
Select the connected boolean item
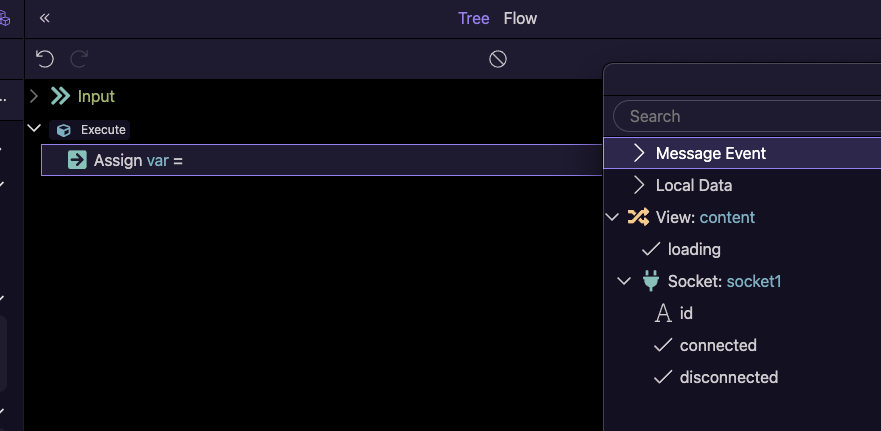pyautogui.click(x=717, y=345)
